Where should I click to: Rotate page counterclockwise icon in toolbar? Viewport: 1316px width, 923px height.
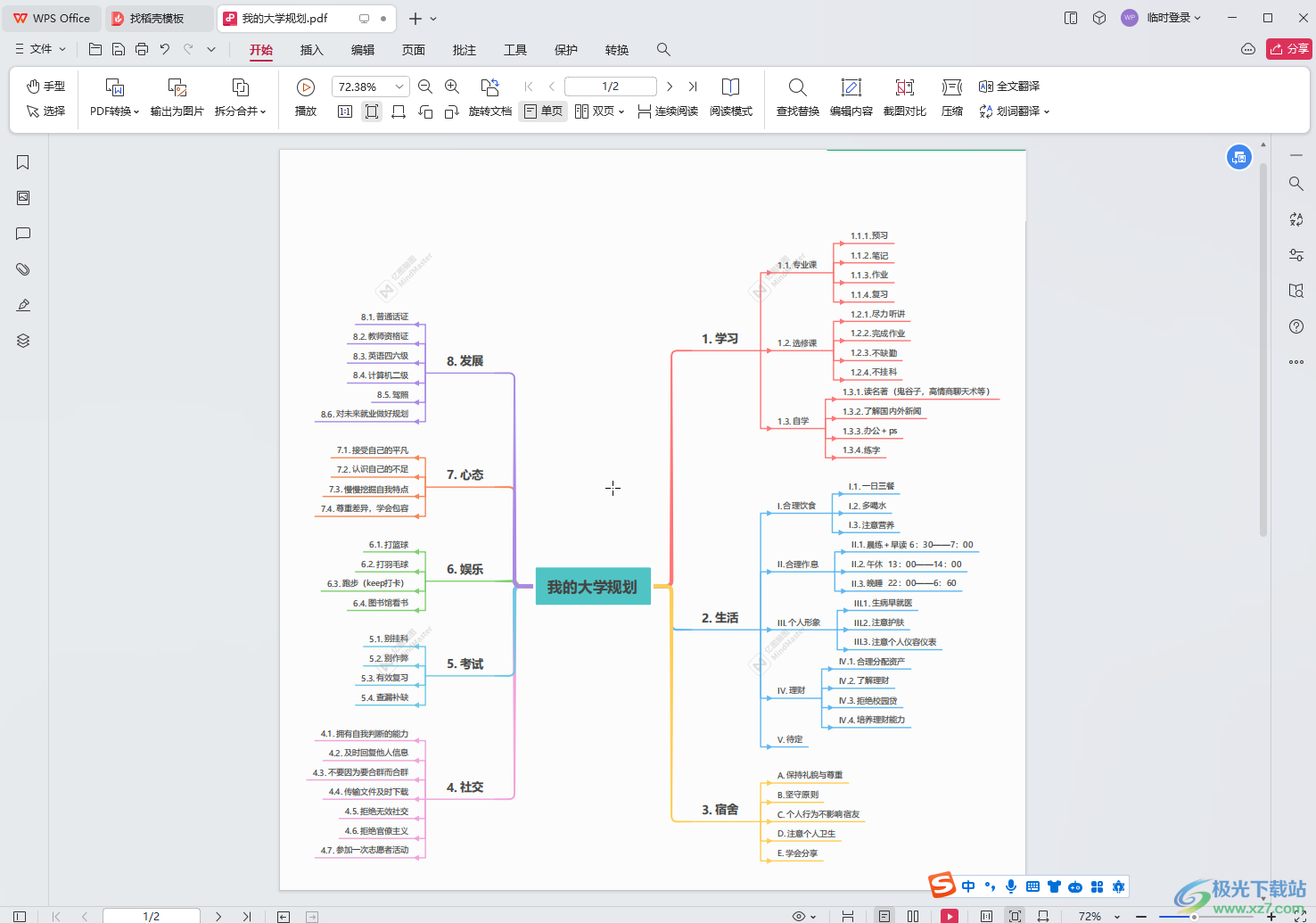pyautogui.click(x=425, y=111)
